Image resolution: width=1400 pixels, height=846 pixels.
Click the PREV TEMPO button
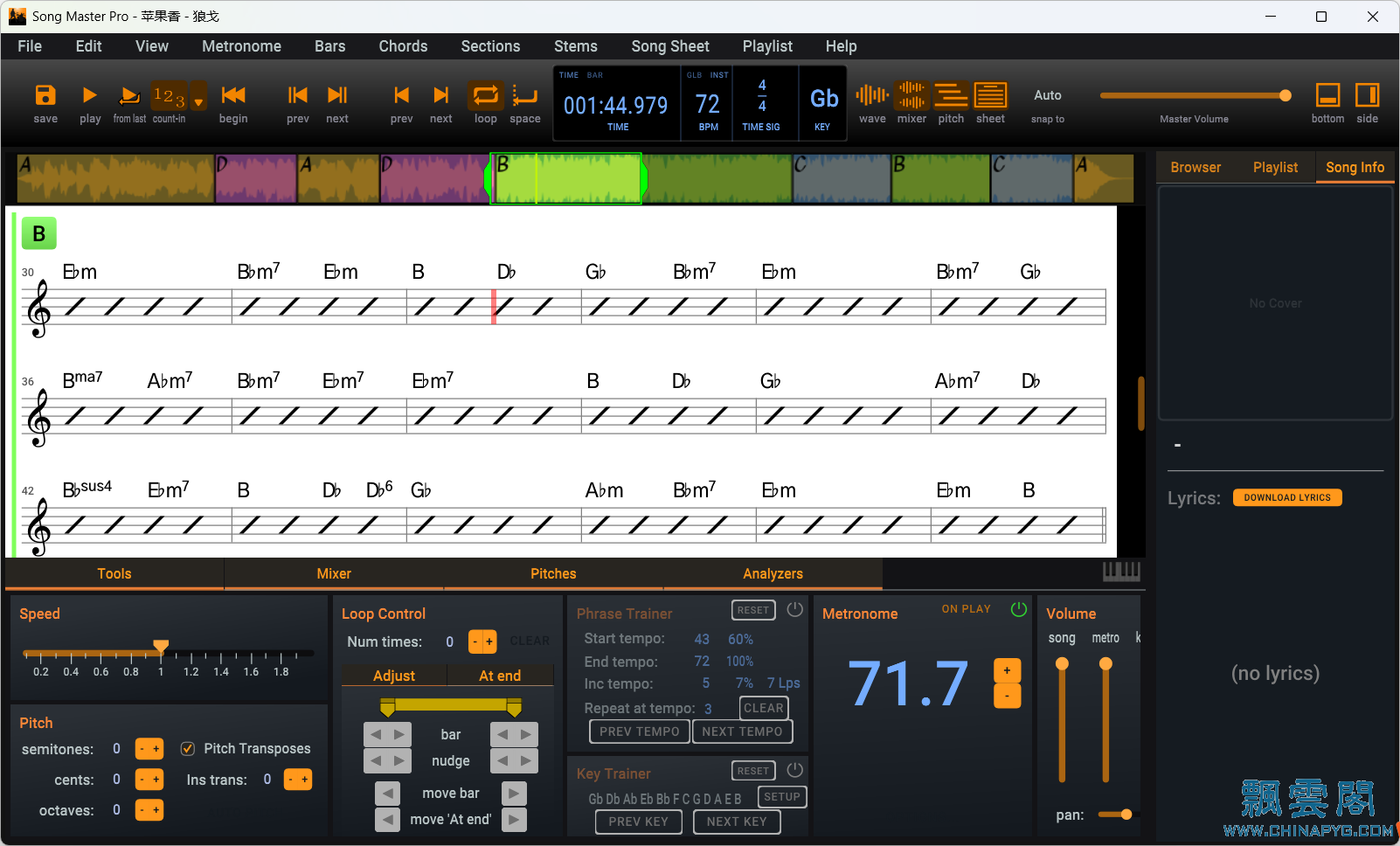pos(640,732)
